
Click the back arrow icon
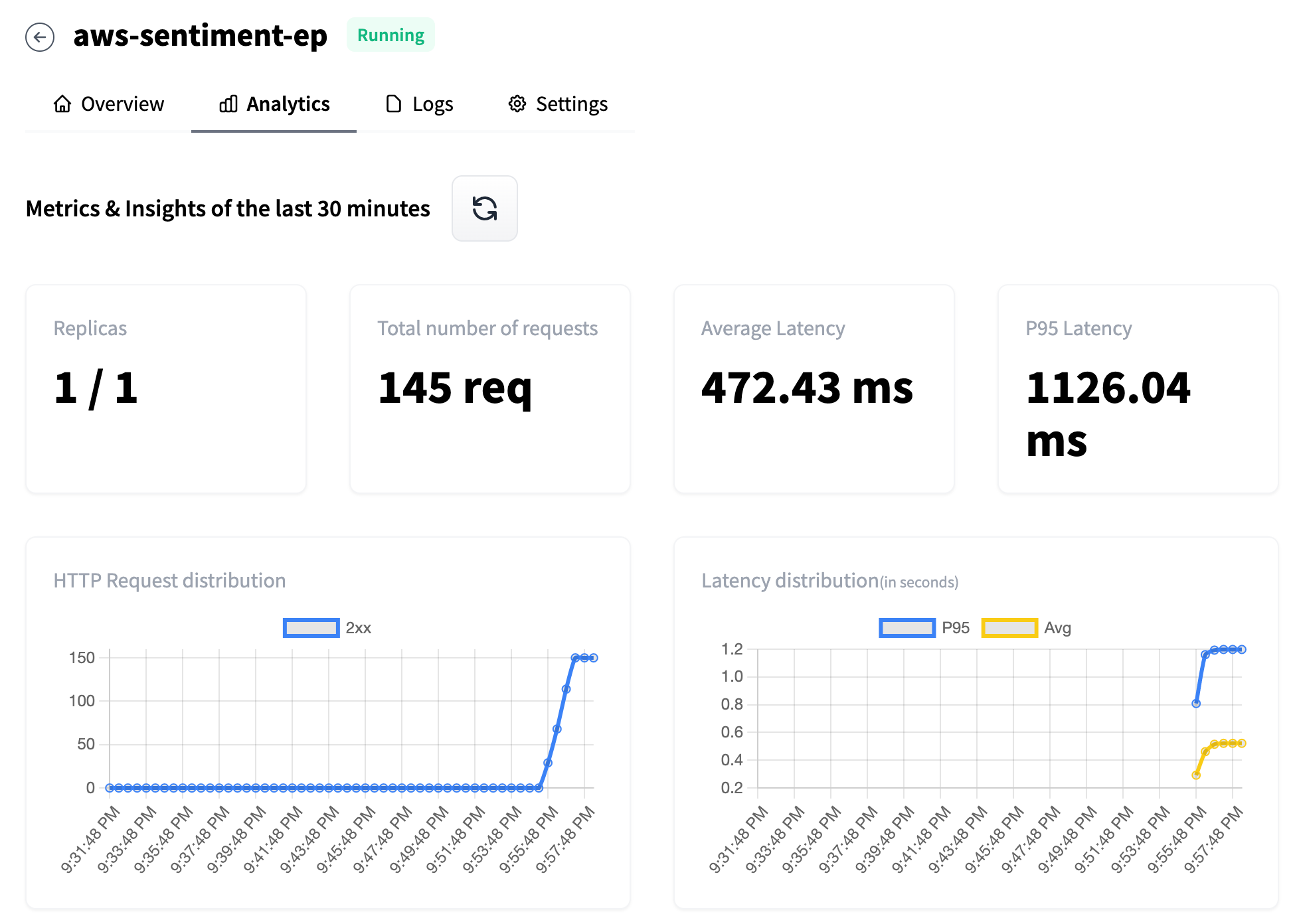[40, 37]
